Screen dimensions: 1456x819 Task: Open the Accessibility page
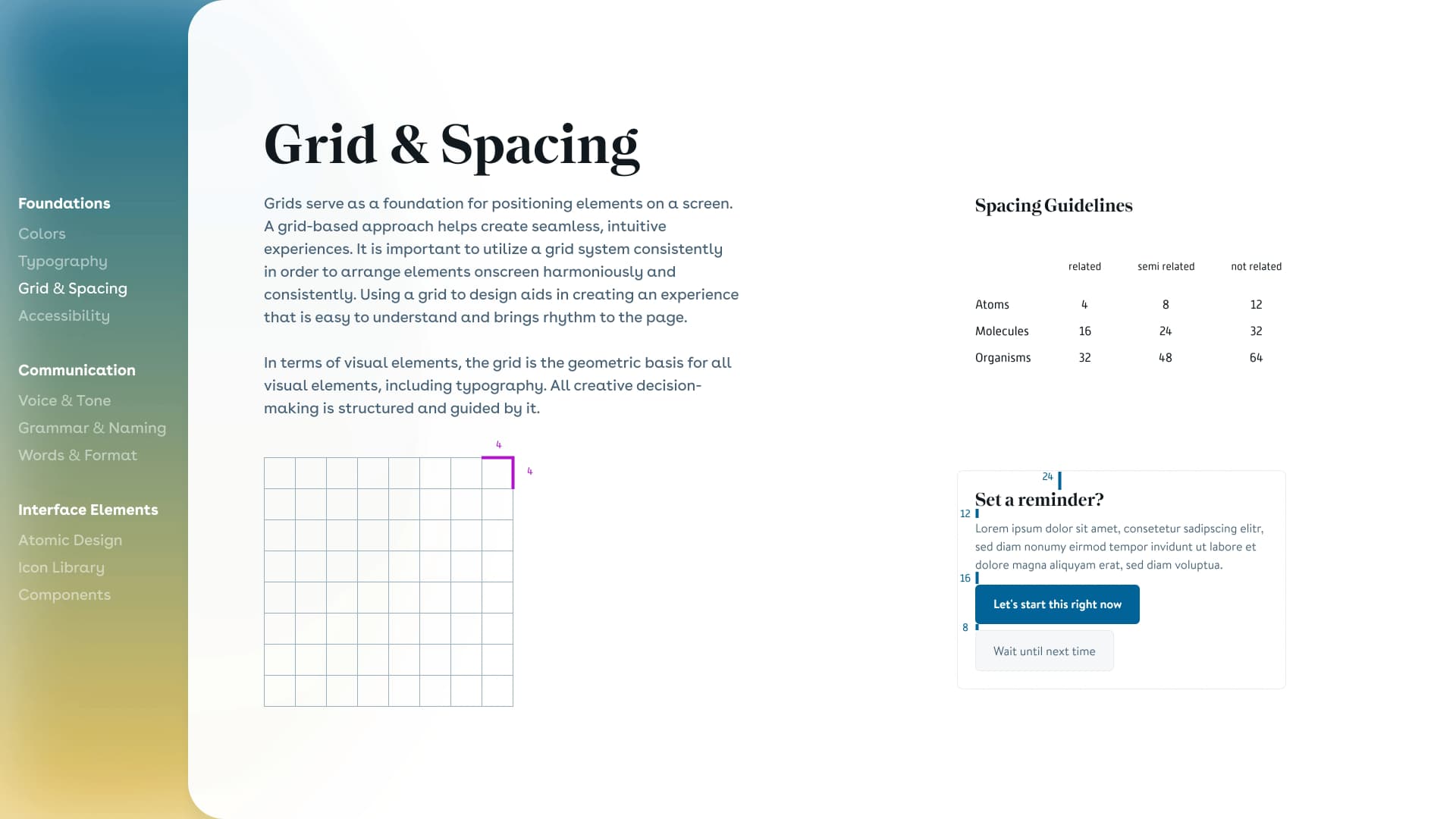point(64,316)
